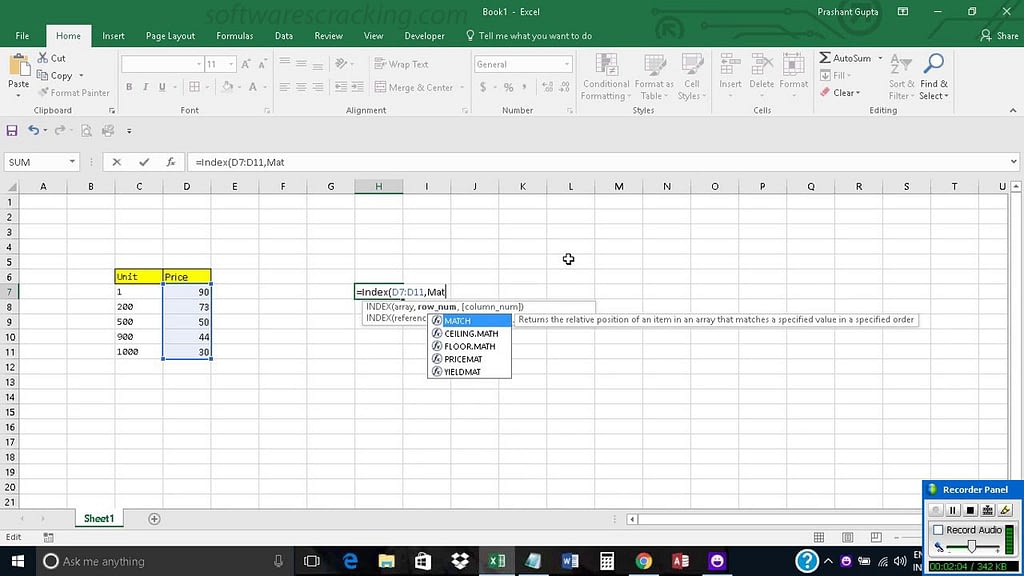Click the Share button

point(999,36)
